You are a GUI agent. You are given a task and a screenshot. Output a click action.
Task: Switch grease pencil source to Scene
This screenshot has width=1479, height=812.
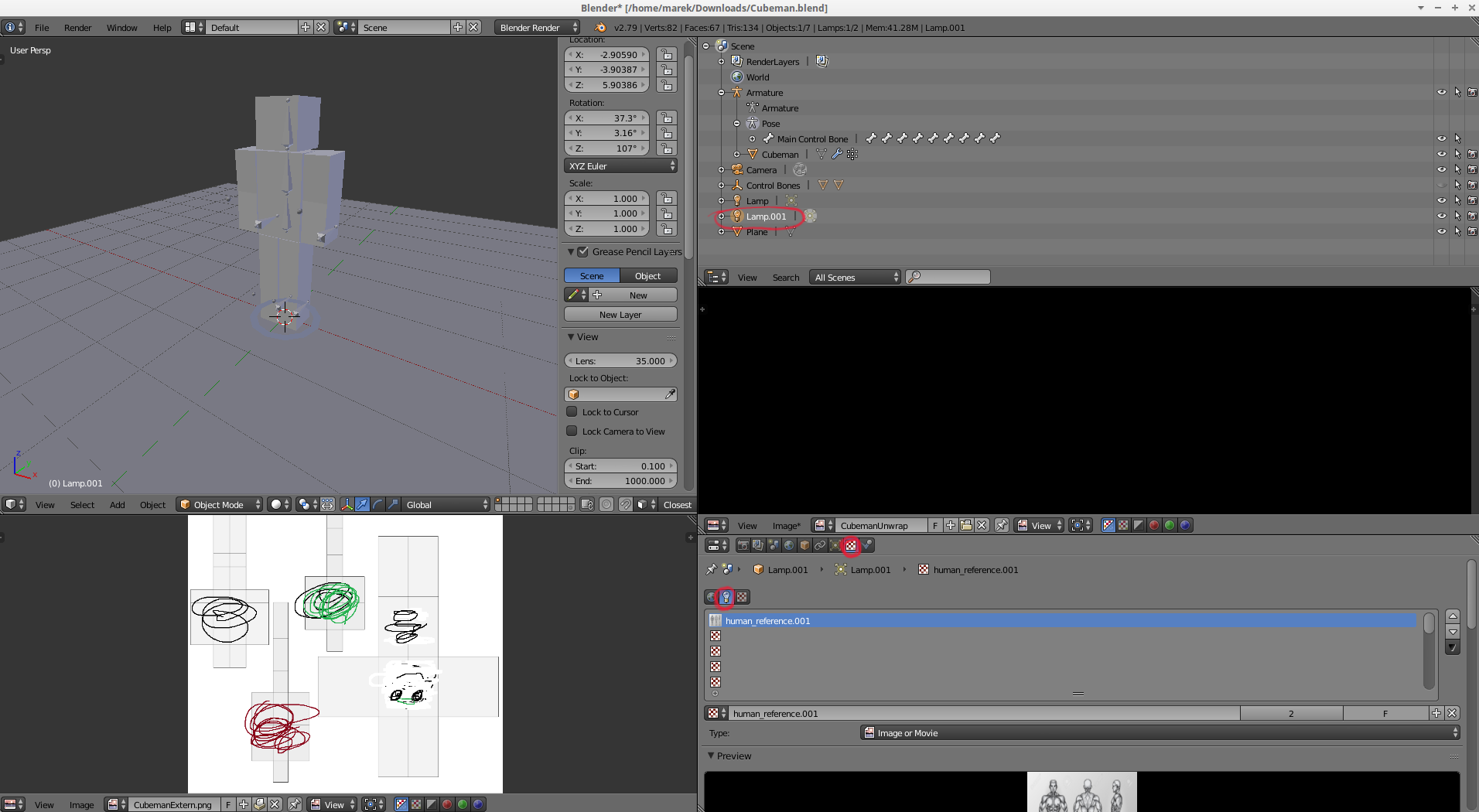[x=592, y=275]
